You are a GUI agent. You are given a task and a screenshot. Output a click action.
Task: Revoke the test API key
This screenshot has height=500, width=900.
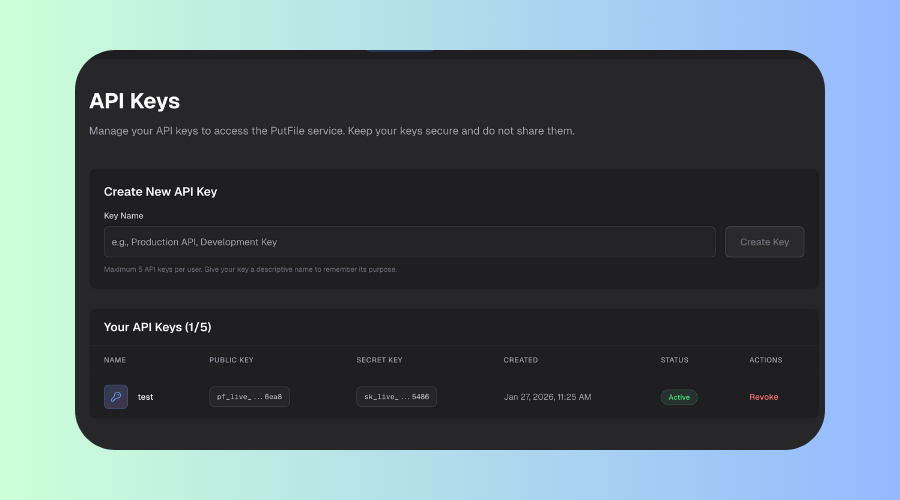763,397
